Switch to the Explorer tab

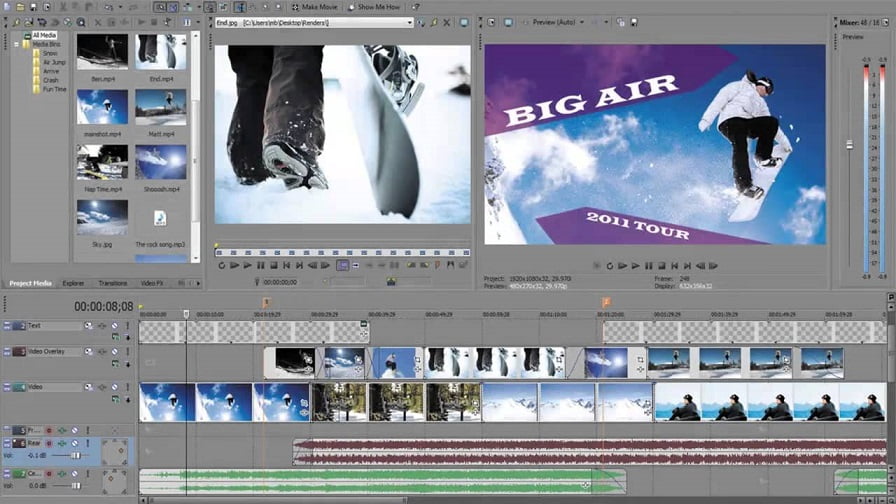73,283
